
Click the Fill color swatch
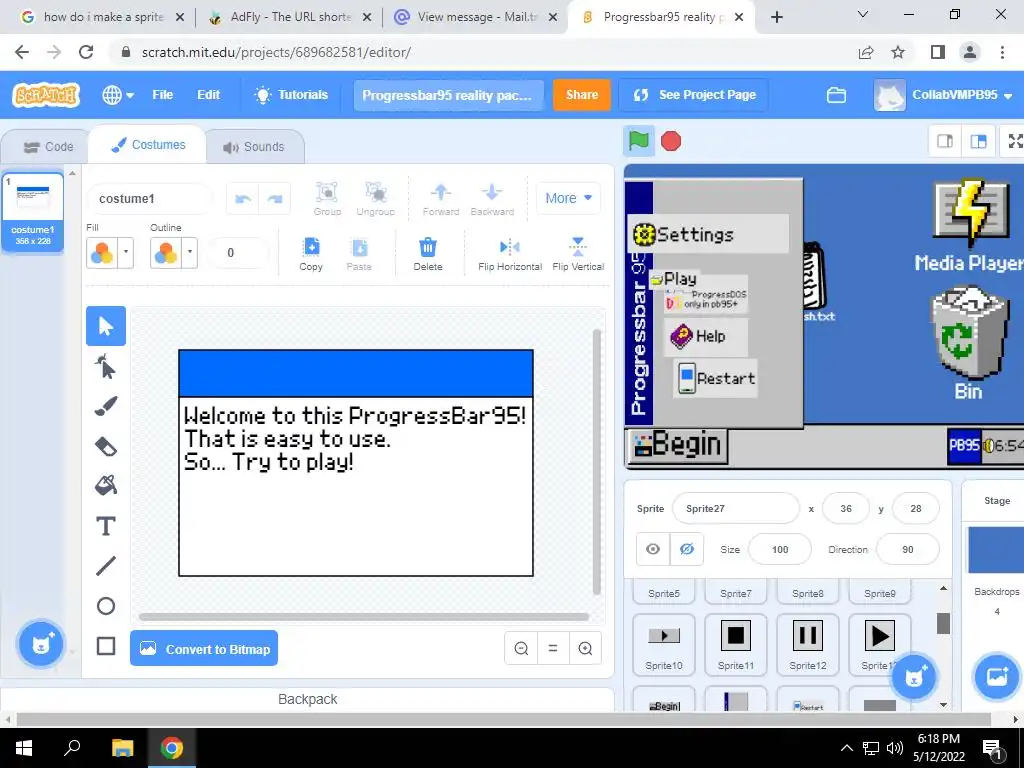(x=102, y=253)
